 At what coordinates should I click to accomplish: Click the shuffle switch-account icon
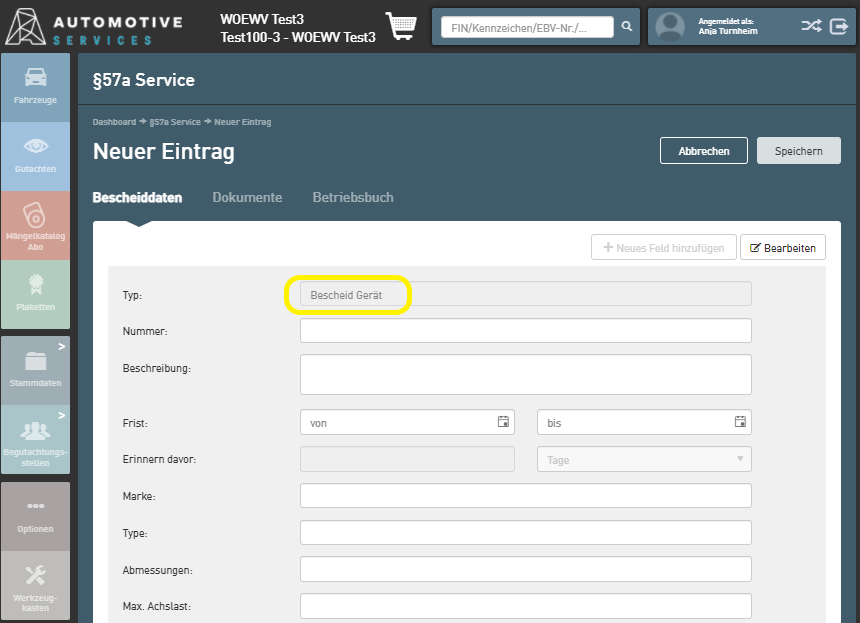click(811, 26)
